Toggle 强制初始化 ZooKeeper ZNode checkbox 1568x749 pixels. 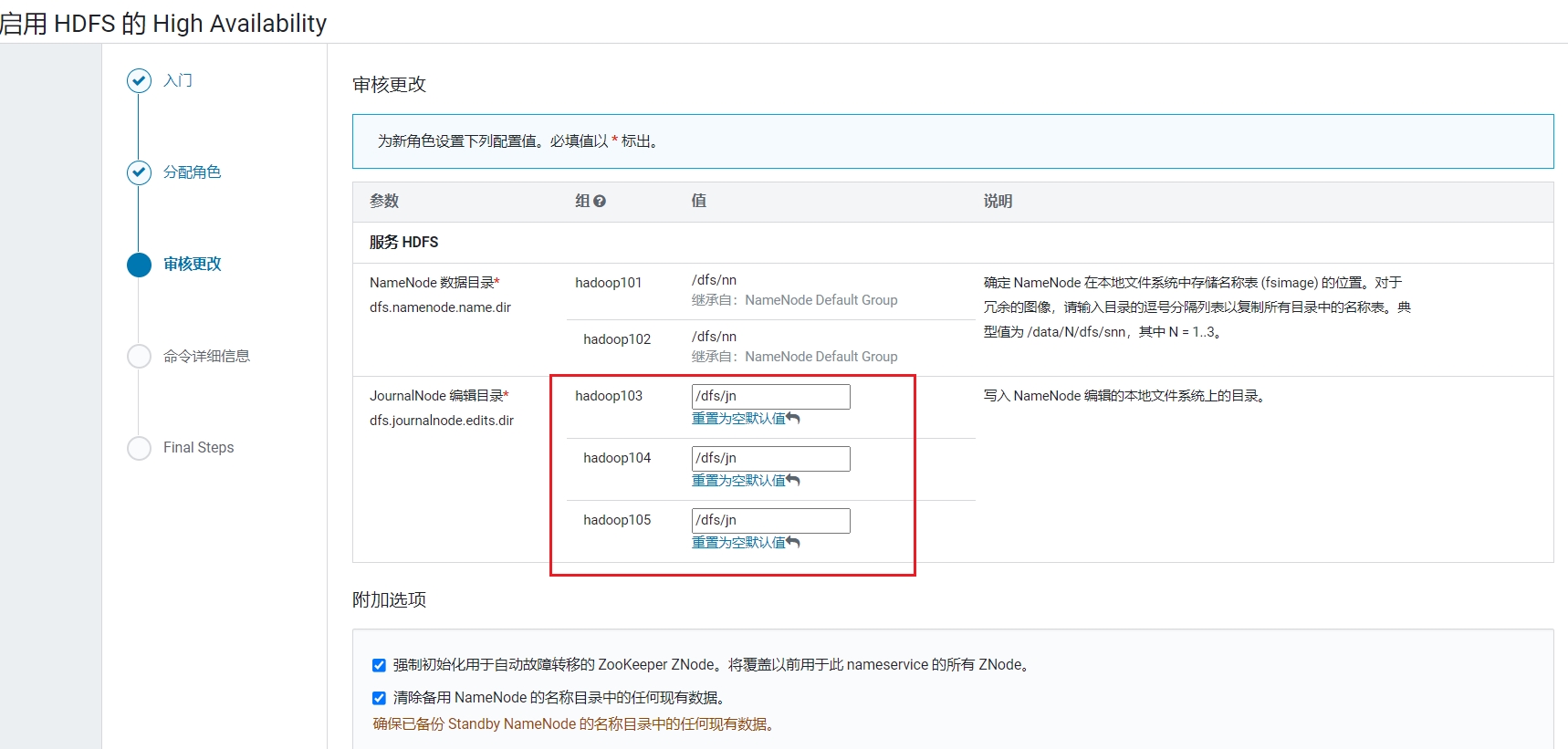379,665
